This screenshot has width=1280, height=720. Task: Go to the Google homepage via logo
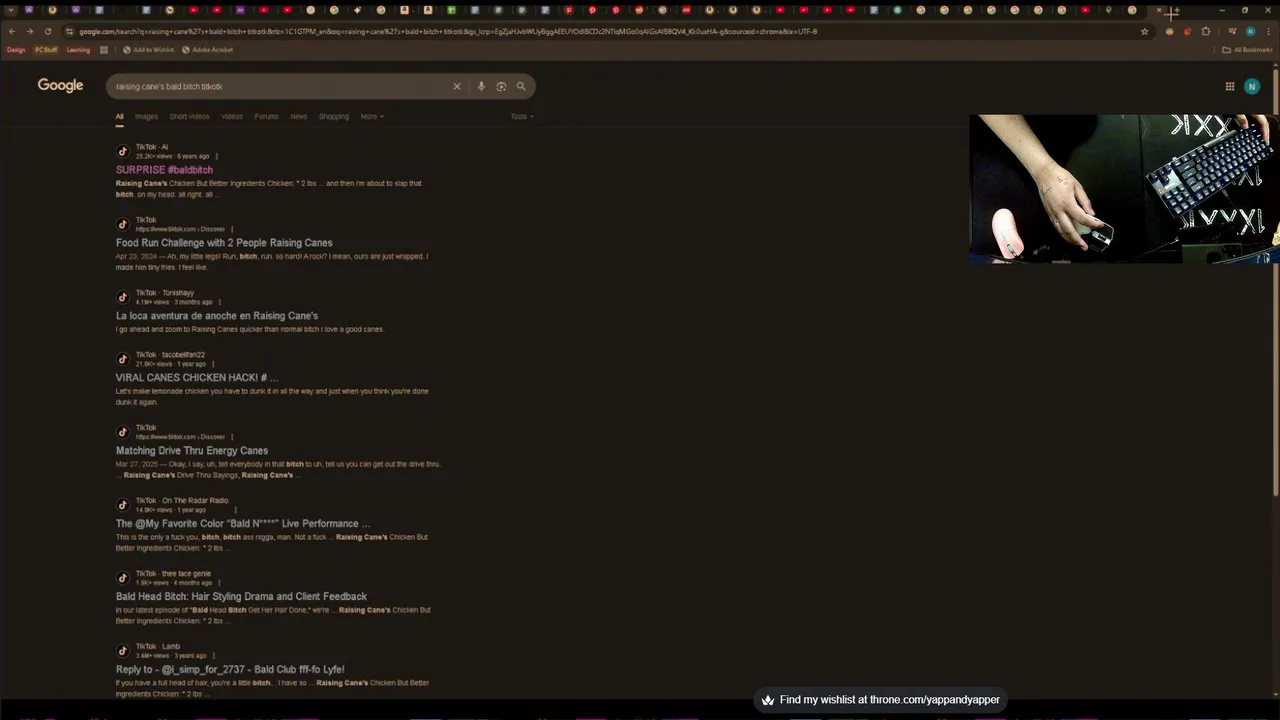pos(60,85)
